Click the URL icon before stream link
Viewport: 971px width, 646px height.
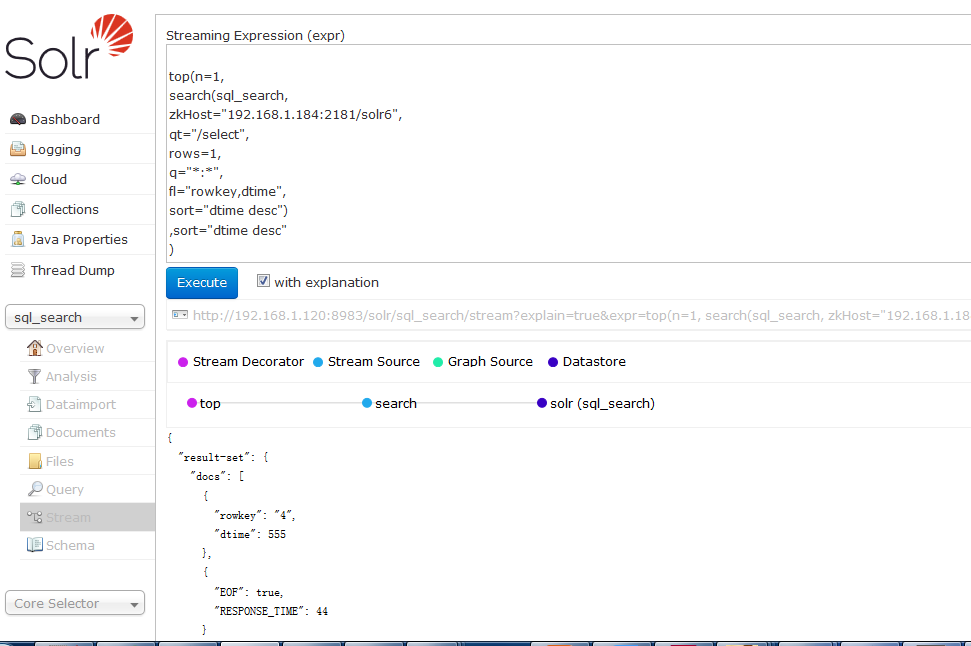(180, 315)
